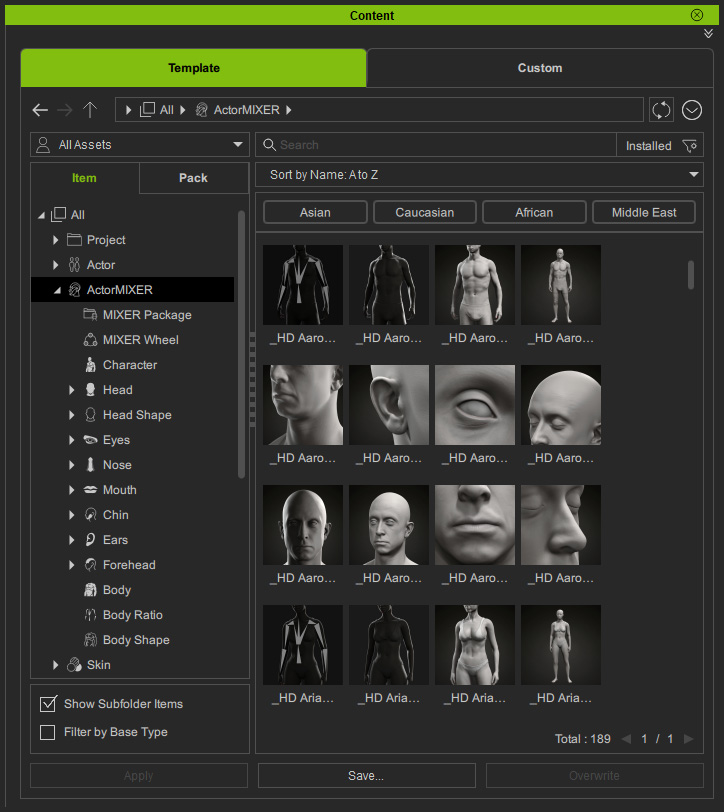The height and width of the screenshot is (812, 724).
Task: Open the All Assets dropdown
Action: pyautogui.click(x=140, y=144)
